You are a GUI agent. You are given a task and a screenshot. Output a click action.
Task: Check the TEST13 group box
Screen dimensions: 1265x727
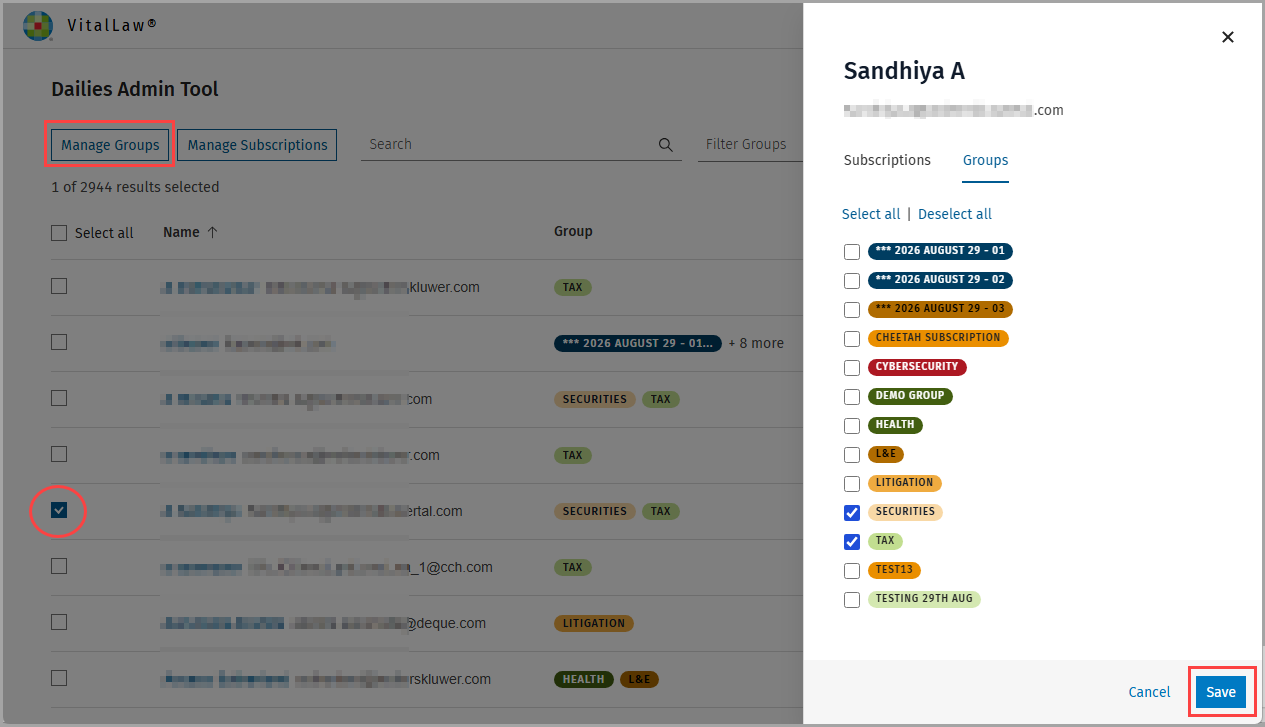point(852,571)
